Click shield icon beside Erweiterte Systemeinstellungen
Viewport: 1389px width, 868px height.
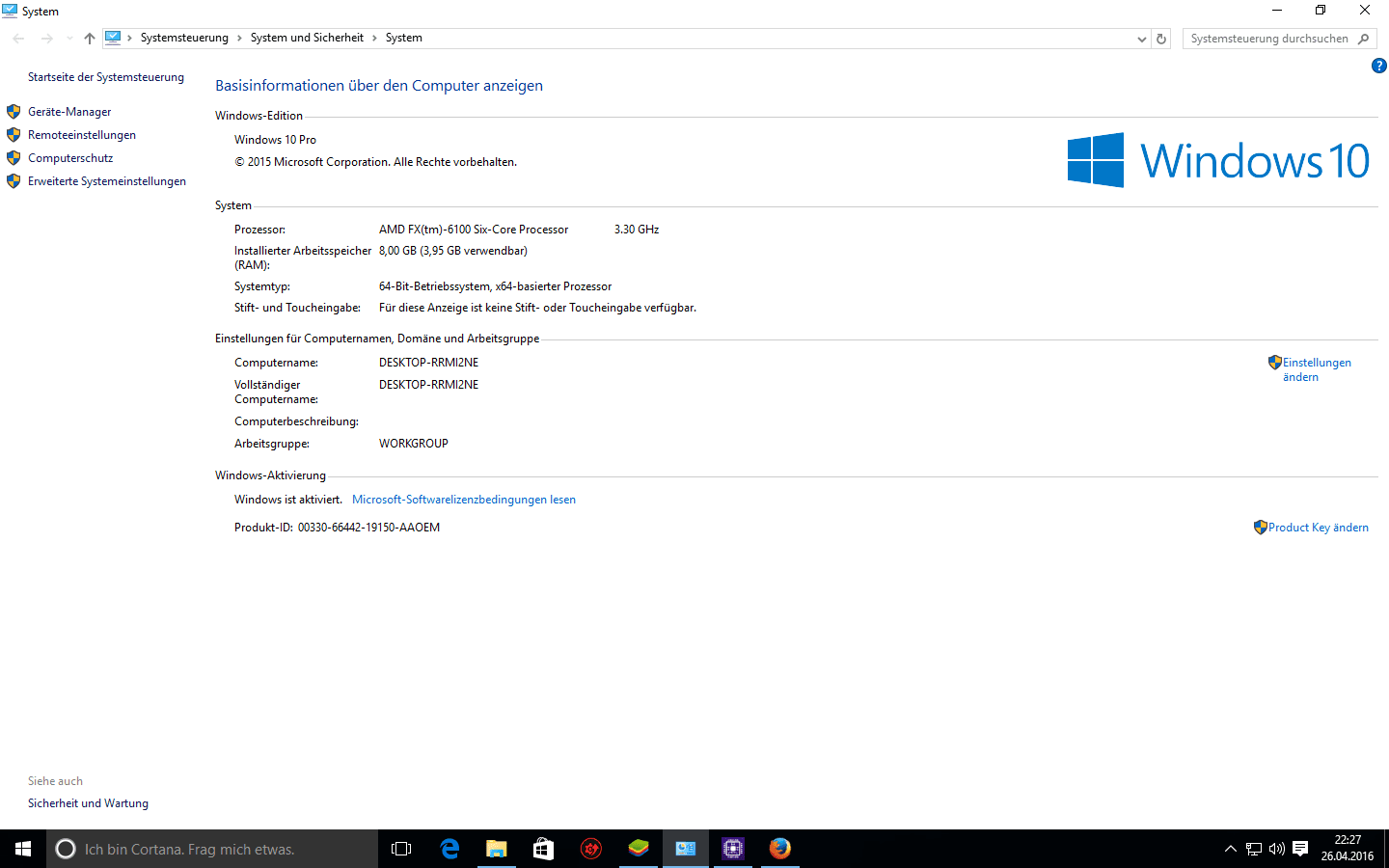(14, 181)
